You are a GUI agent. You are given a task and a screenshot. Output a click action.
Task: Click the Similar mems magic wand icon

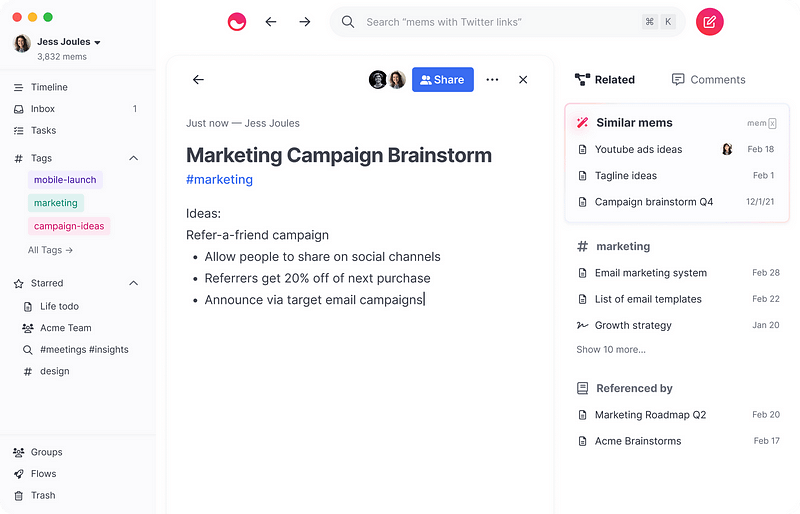pyautogui.click(x=582, y=123)
